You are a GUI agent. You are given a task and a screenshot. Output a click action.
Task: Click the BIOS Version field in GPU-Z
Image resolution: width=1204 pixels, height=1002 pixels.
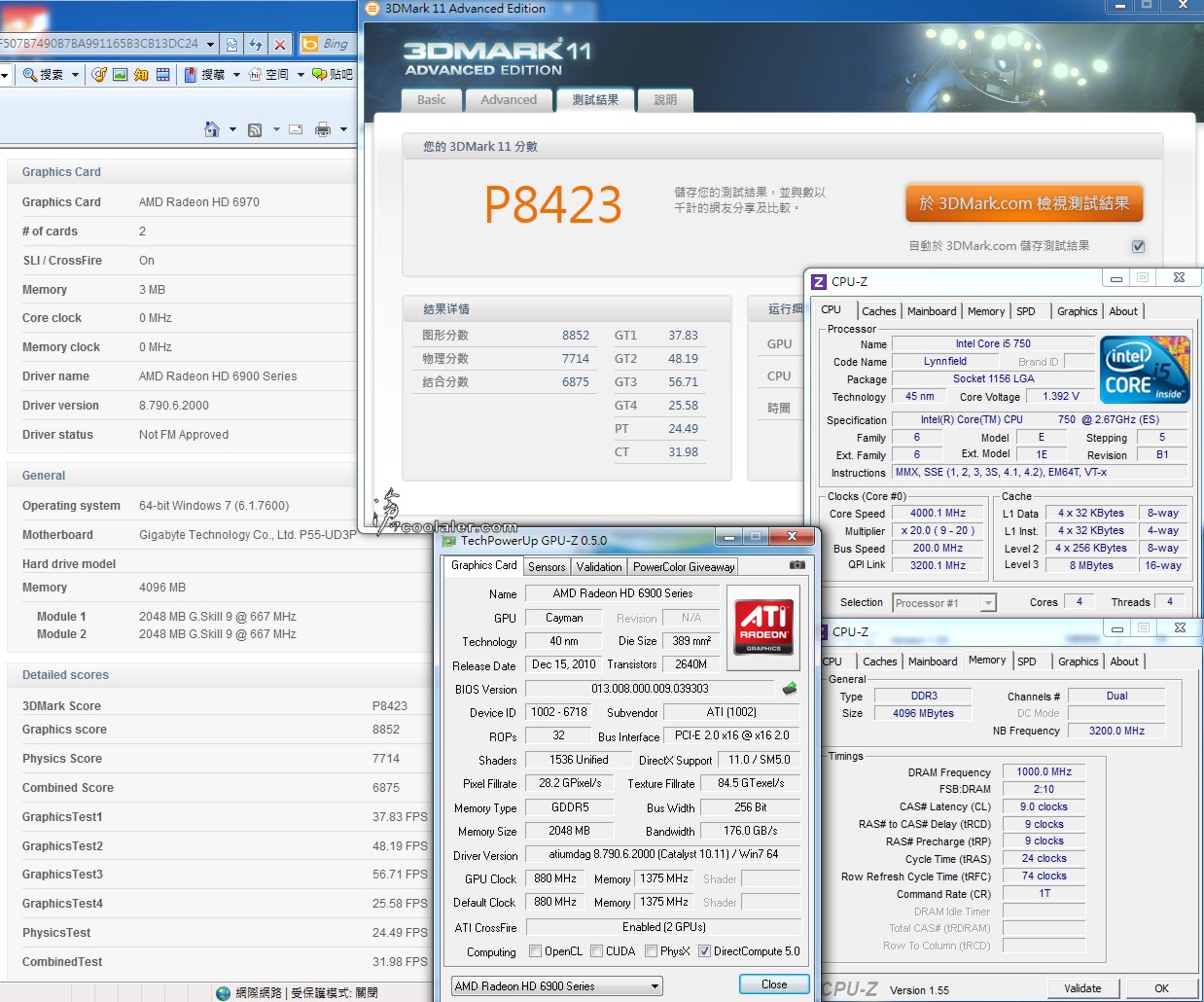pos(650,689)
